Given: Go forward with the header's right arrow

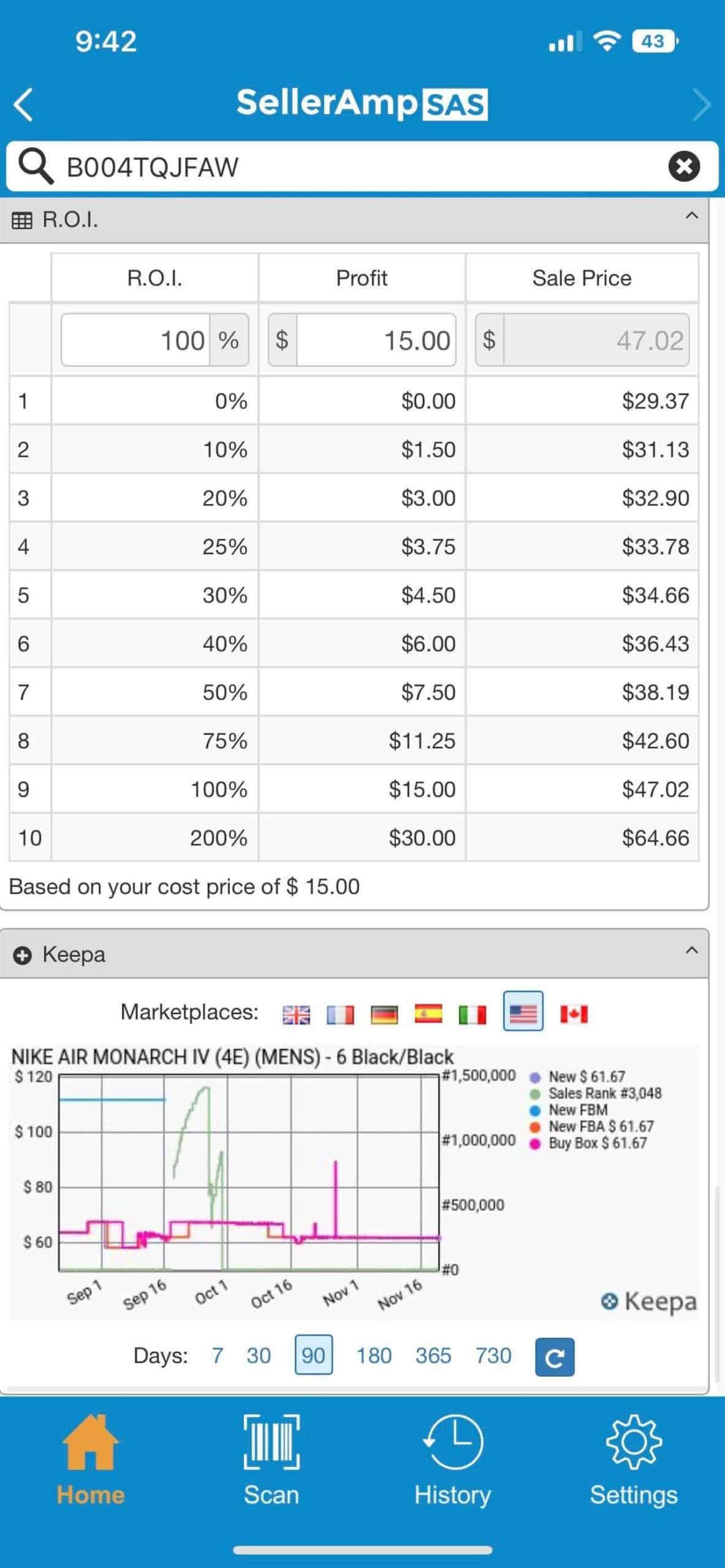Looking at the screenshot, I should [701, 104].
